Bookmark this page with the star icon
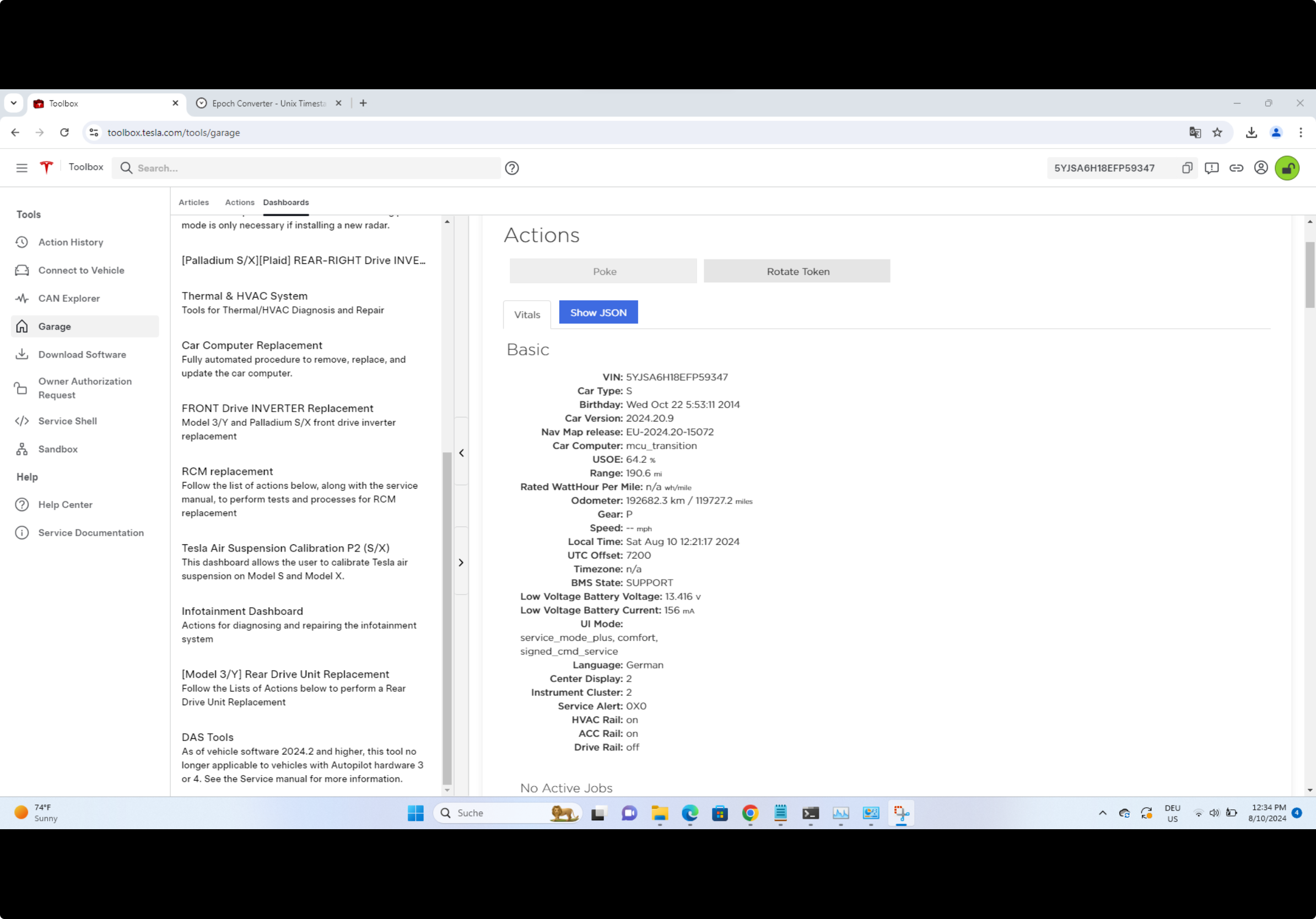This screenshot has width=1316, height=919. [1217, 132]
